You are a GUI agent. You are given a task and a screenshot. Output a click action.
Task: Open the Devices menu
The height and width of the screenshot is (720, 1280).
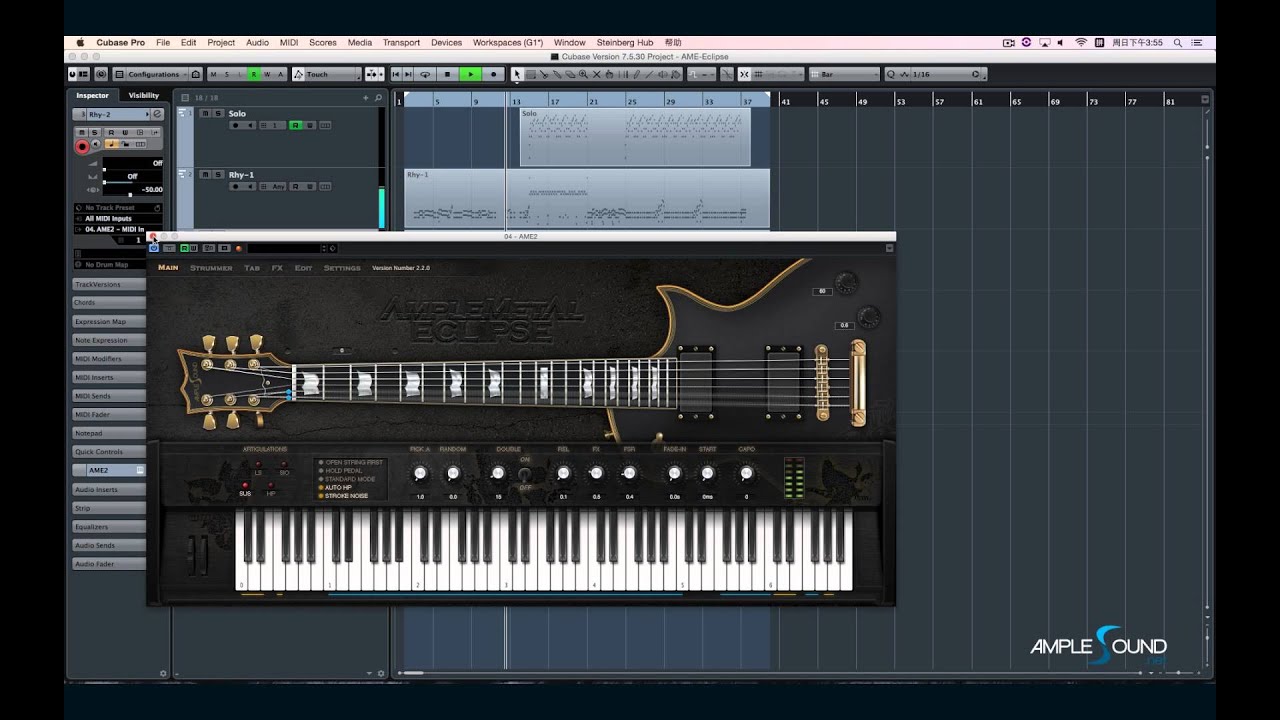pos(446,42)
